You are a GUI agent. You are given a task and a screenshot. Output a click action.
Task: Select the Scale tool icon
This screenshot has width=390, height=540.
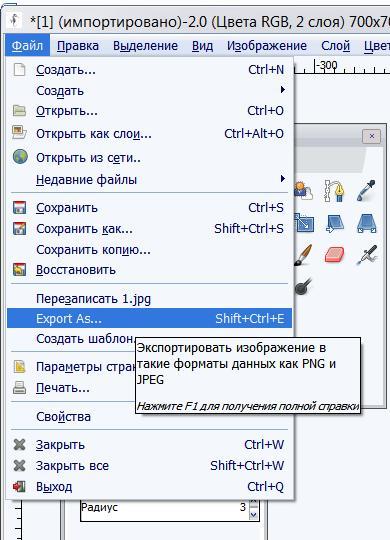304,223
